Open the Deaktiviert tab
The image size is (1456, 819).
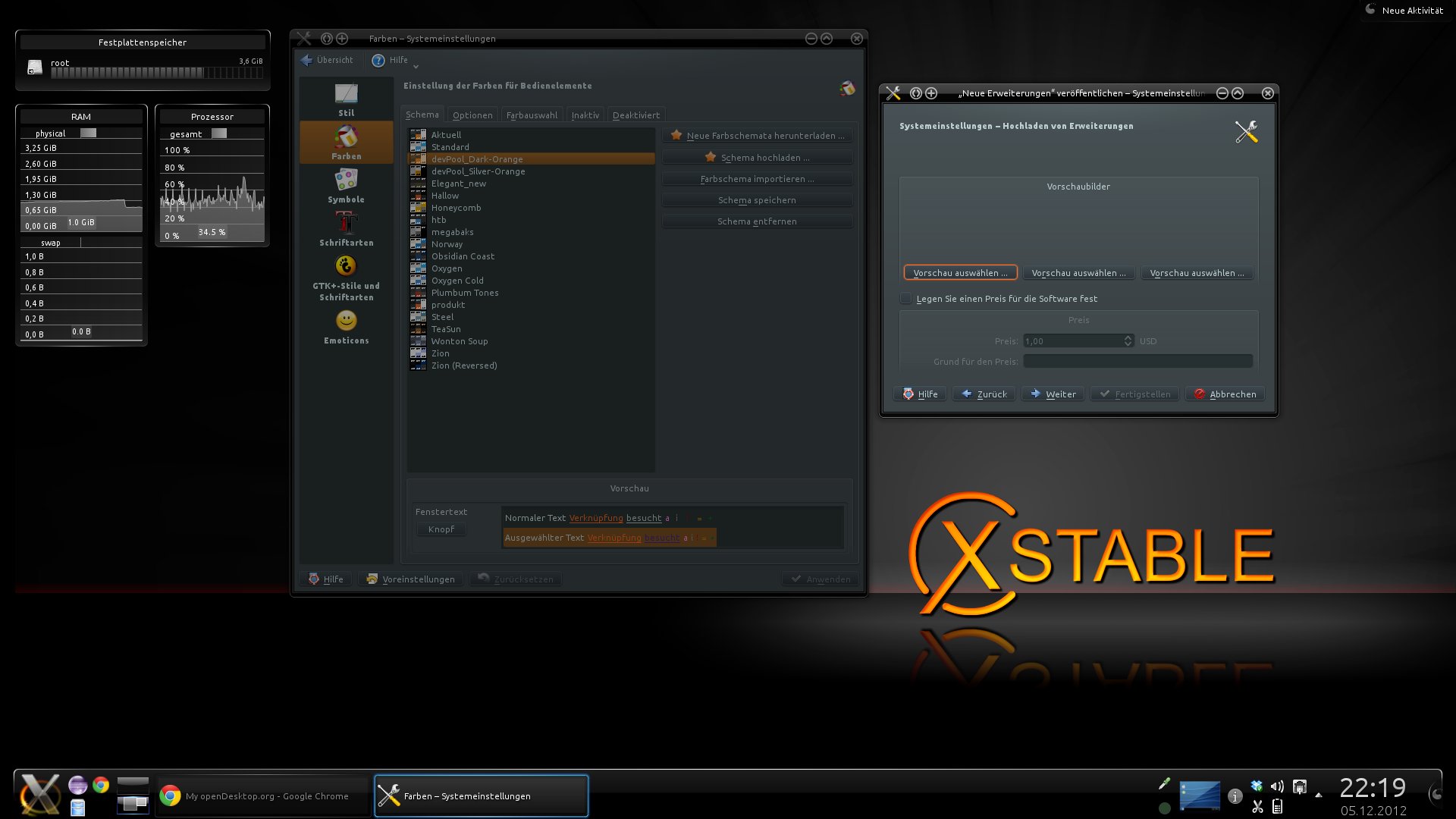tap(636, 115)
